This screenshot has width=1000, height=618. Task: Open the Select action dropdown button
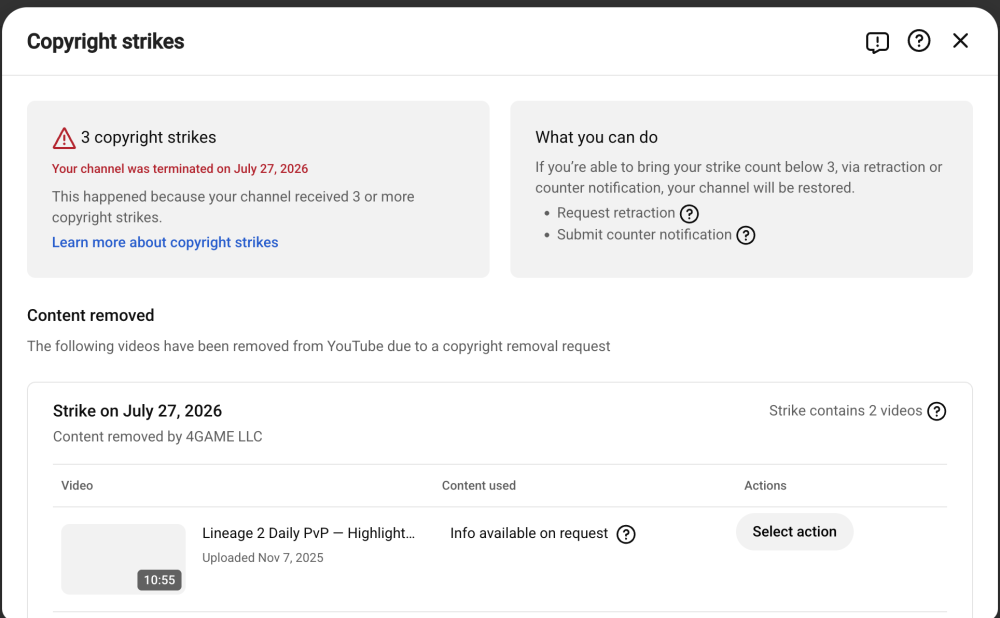pos(794,532)
